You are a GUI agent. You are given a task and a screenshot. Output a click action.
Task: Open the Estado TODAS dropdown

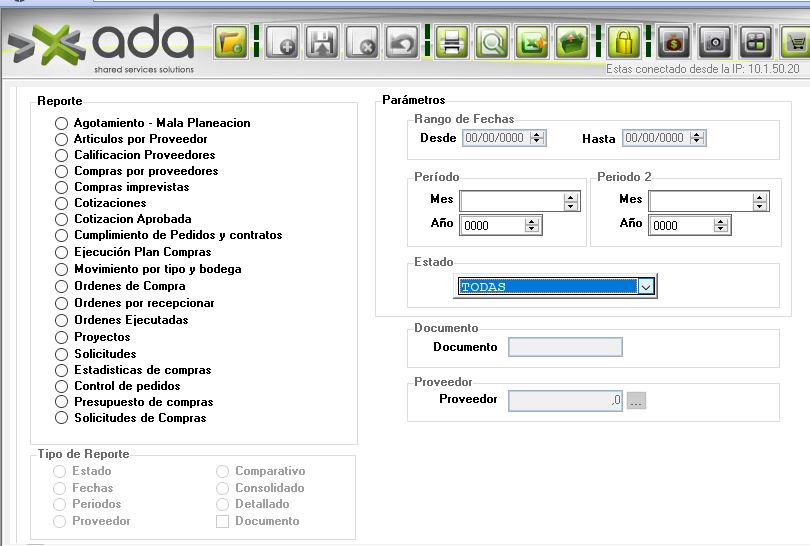coord(646,286)
